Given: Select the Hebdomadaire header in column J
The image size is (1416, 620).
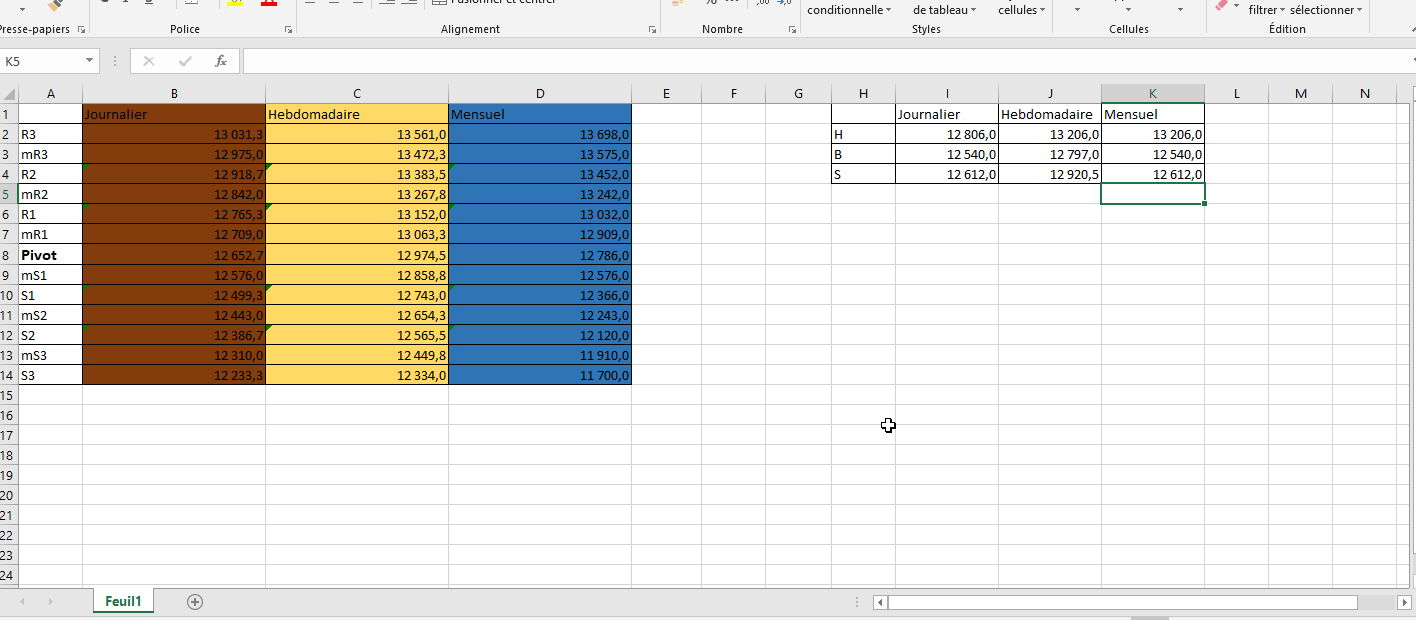Looking at the screenshot, I should (x=1050, y=114).
